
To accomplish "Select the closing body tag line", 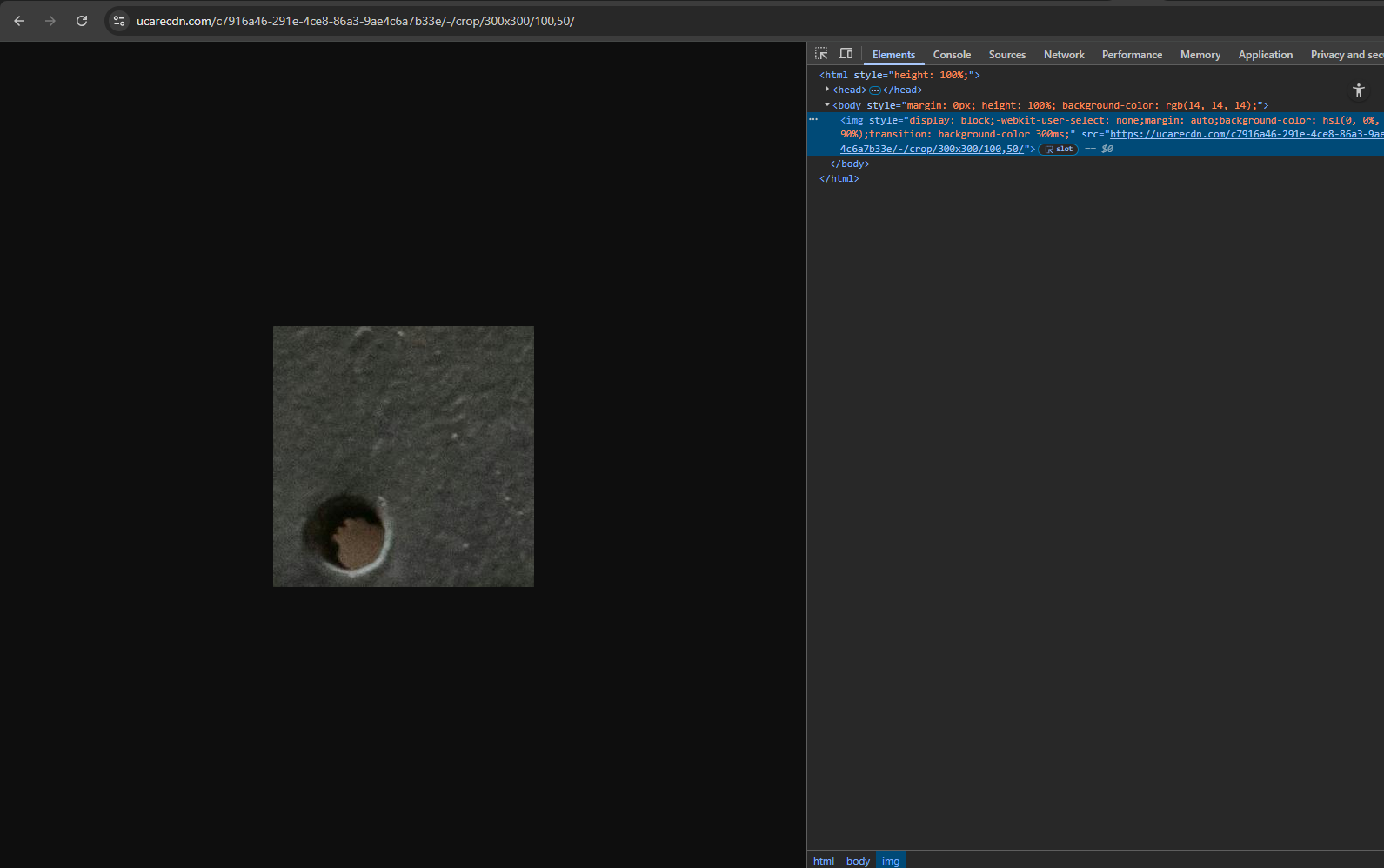I will point(850,164).
